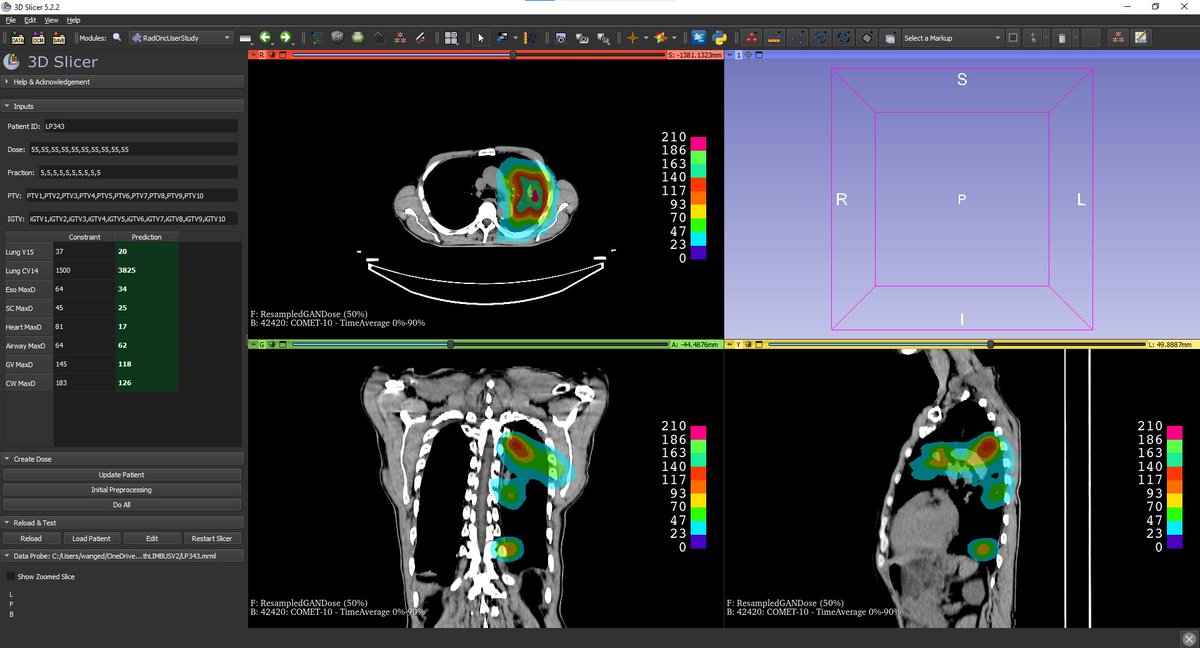1200x648 pixels.
Task: Open the Volumes cube module icon
Action: (338, 37)
